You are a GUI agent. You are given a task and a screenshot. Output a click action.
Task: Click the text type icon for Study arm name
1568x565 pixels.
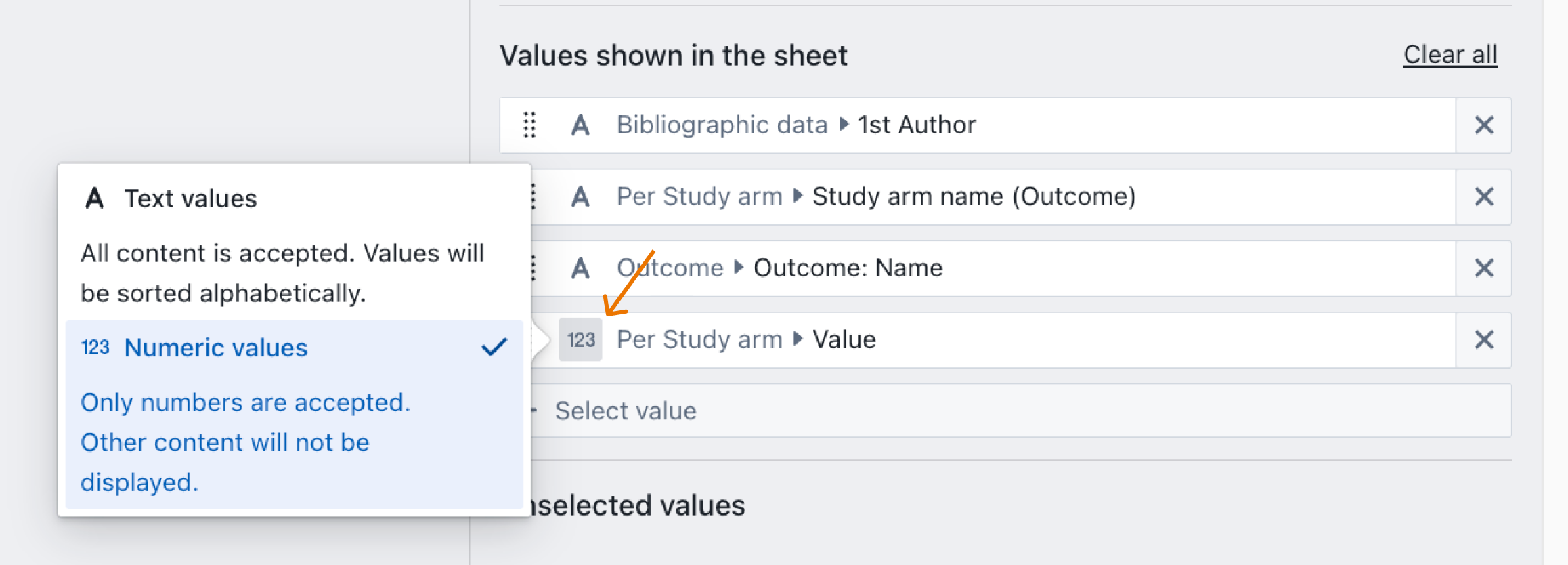580,197
